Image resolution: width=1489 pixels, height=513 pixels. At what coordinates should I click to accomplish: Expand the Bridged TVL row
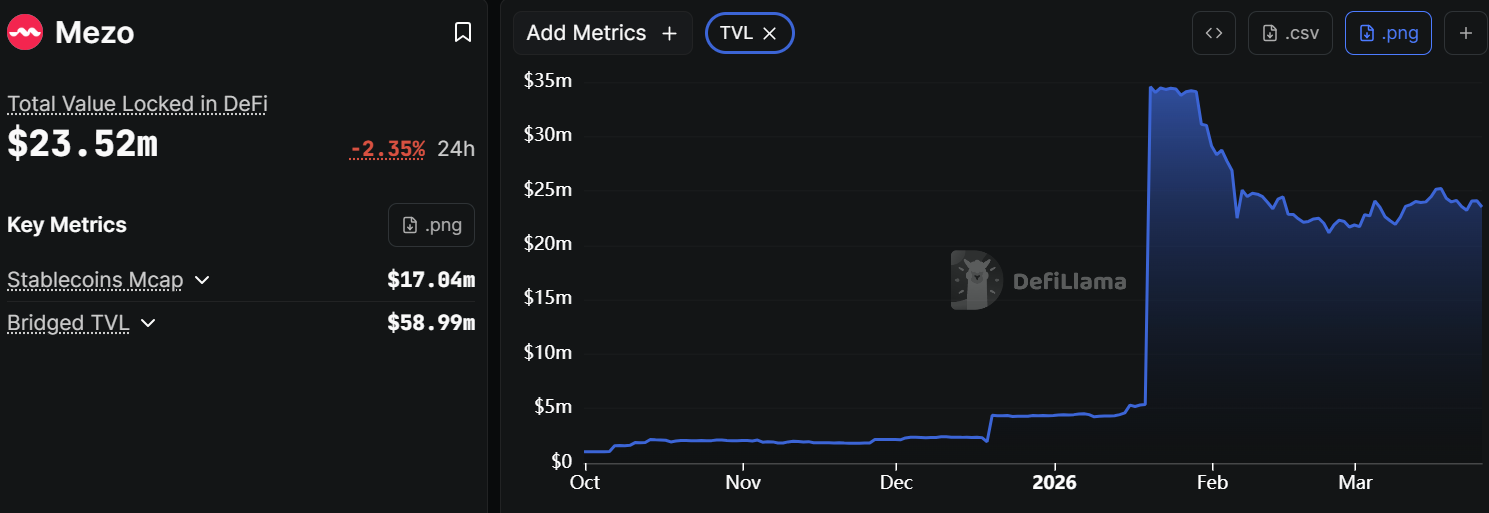click(x=148, y=323)
